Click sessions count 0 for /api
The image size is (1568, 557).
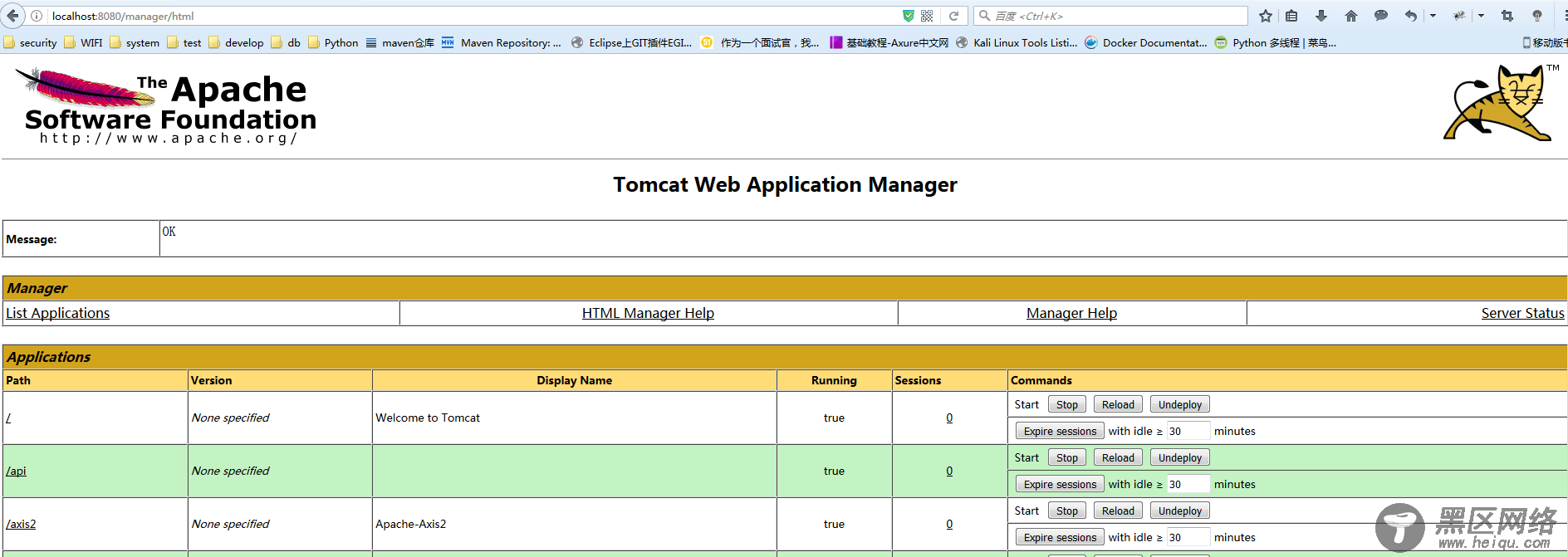click(949, 471)
